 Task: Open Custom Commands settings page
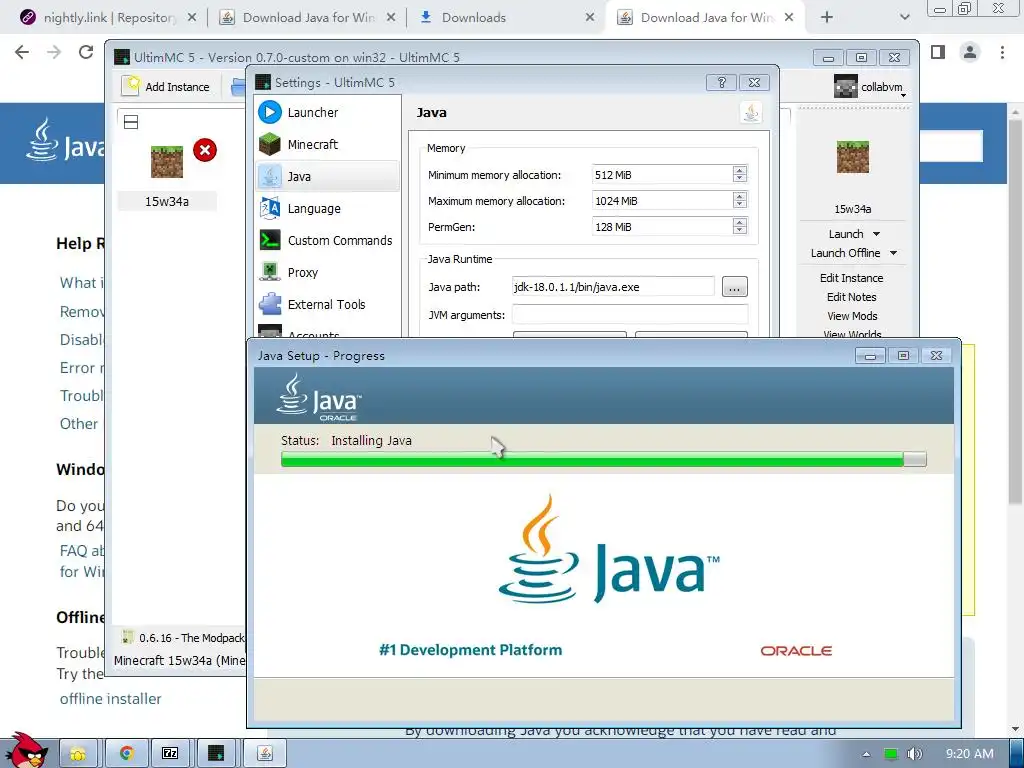pos(327,240)
